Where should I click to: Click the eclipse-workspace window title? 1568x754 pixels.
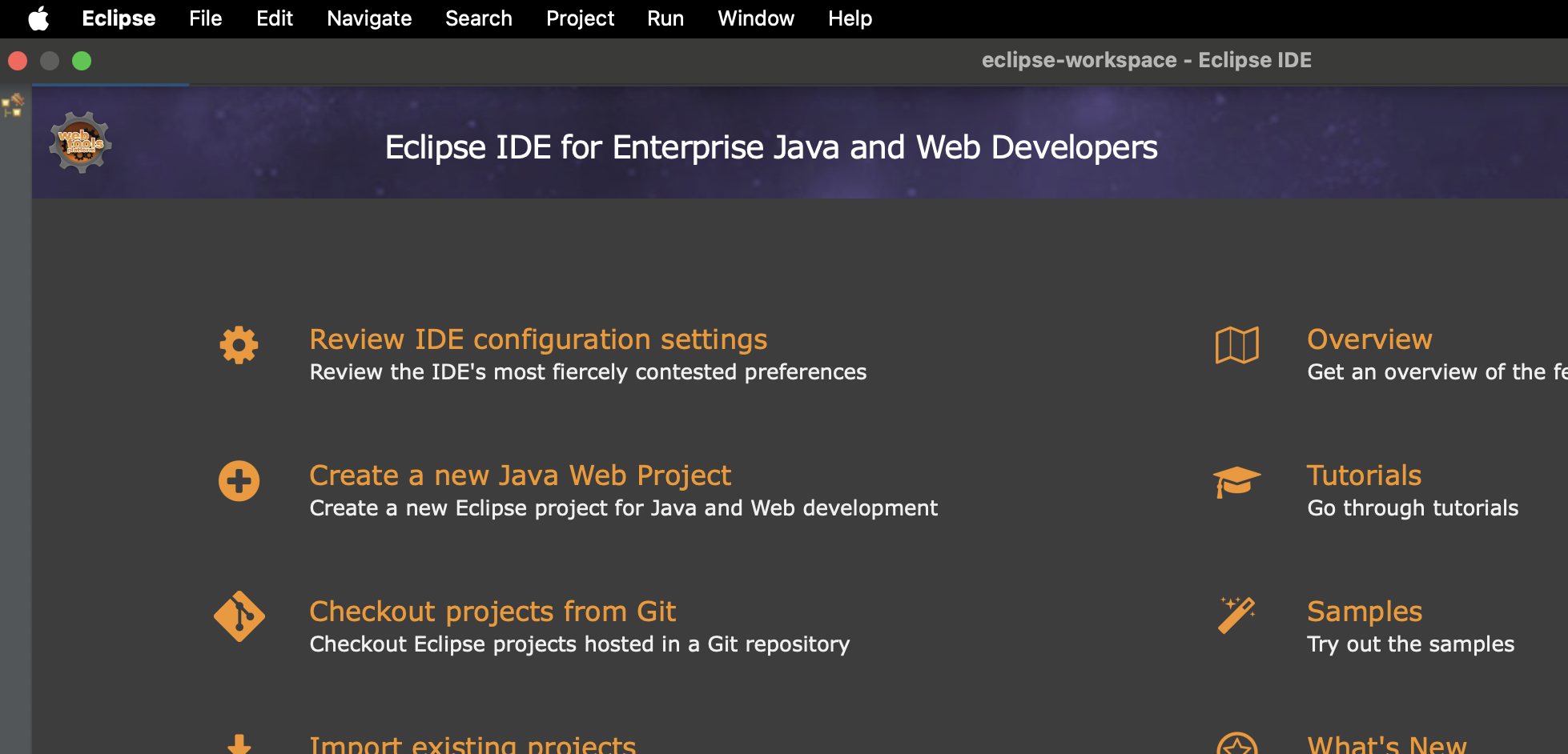click(x=1147, y=60)
